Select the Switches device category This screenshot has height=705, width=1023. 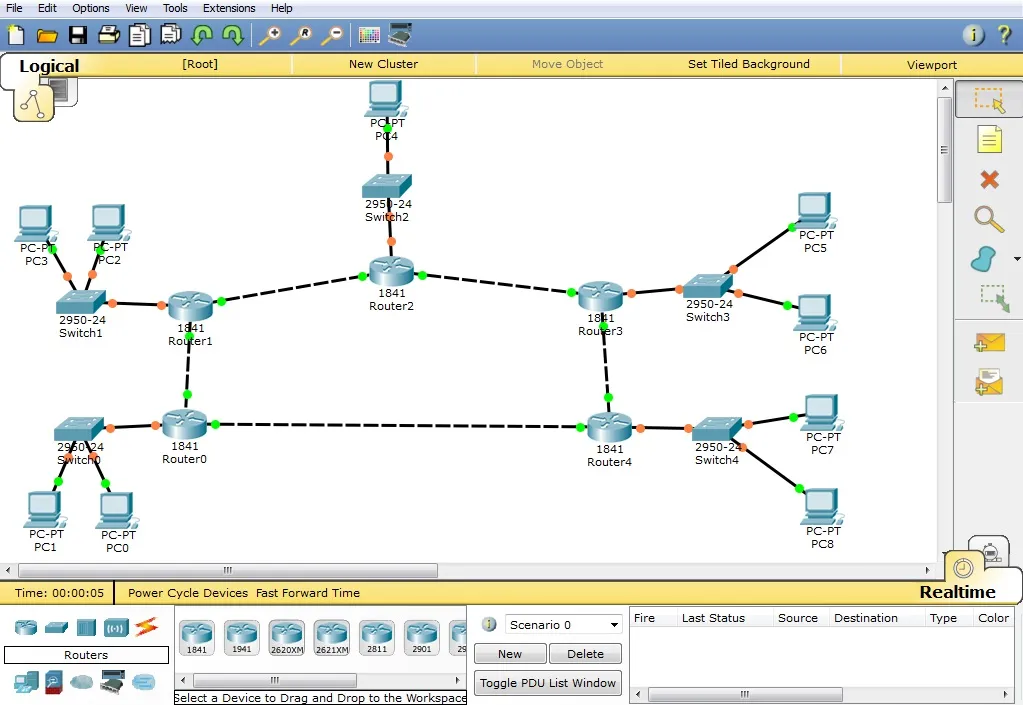(x=56, y=627)
